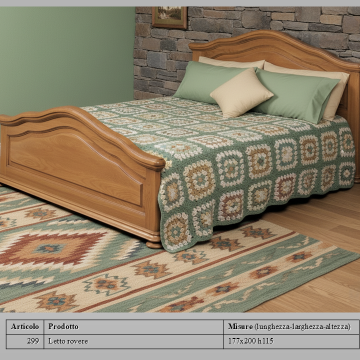
Task: Click article number 299 cell
Action: tap(25, 341)
